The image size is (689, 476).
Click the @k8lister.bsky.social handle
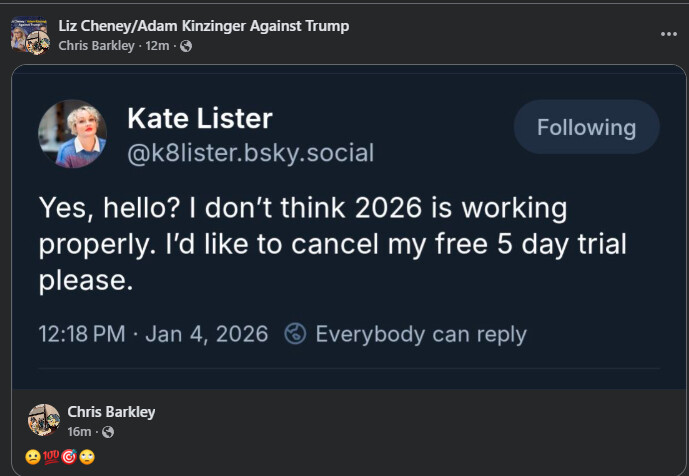coord(250,153)
